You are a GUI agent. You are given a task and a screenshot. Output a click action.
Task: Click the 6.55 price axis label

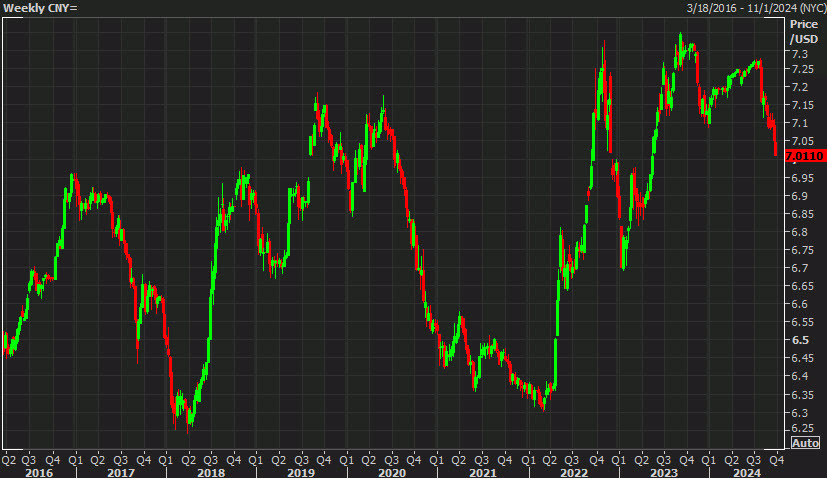802,322
